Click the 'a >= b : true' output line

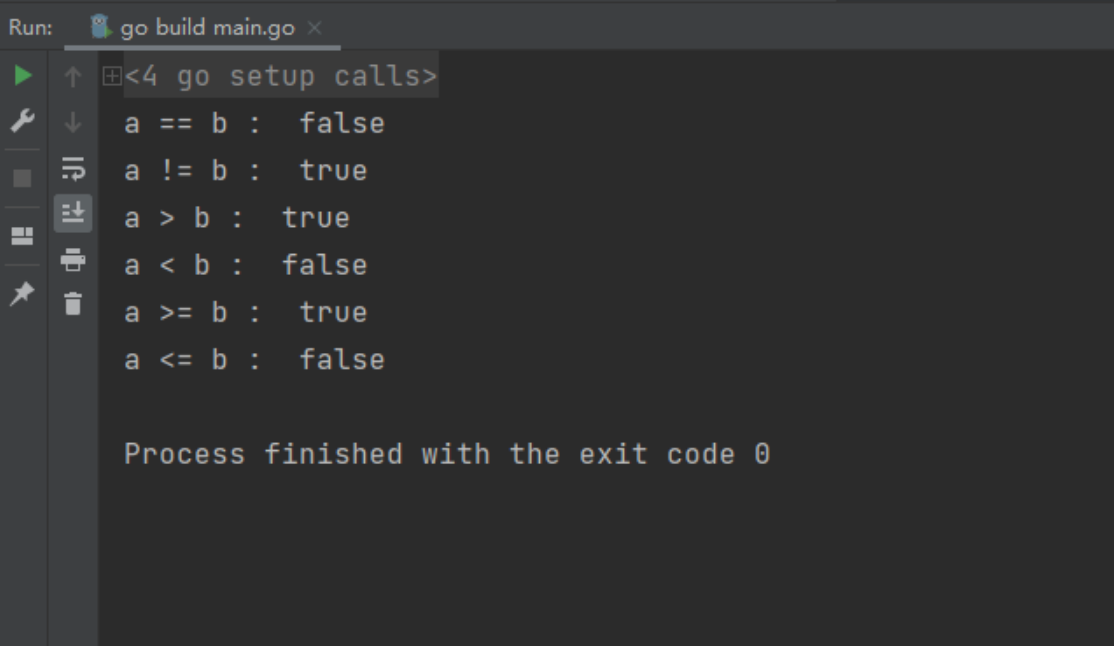[247, 312]
